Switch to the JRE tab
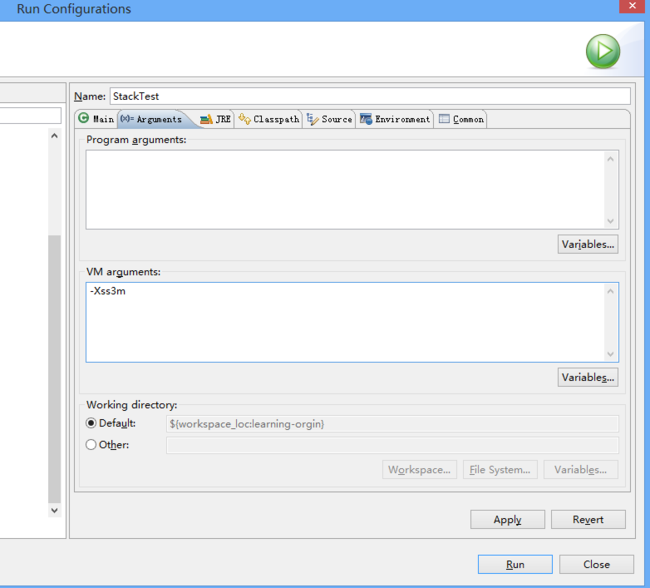This screenshot has height=588, width=650. (215, 119)
